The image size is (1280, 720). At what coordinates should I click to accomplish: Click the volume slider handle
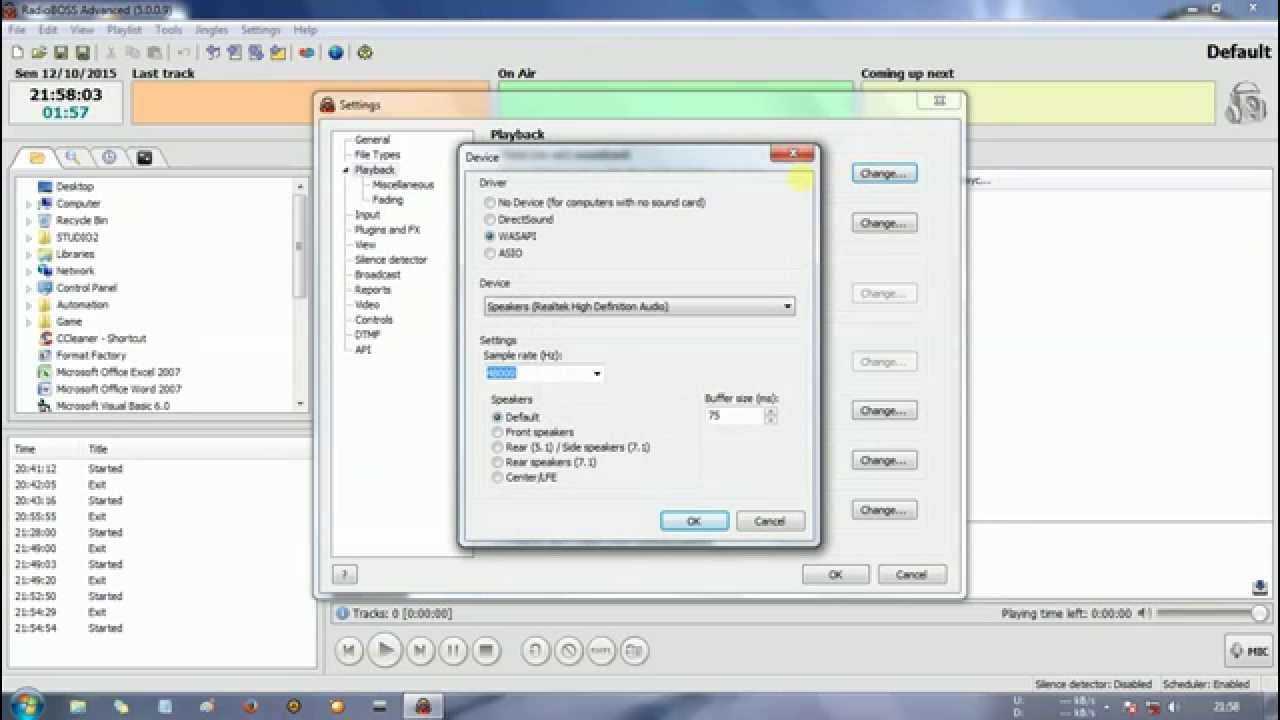click(1259, 613)
